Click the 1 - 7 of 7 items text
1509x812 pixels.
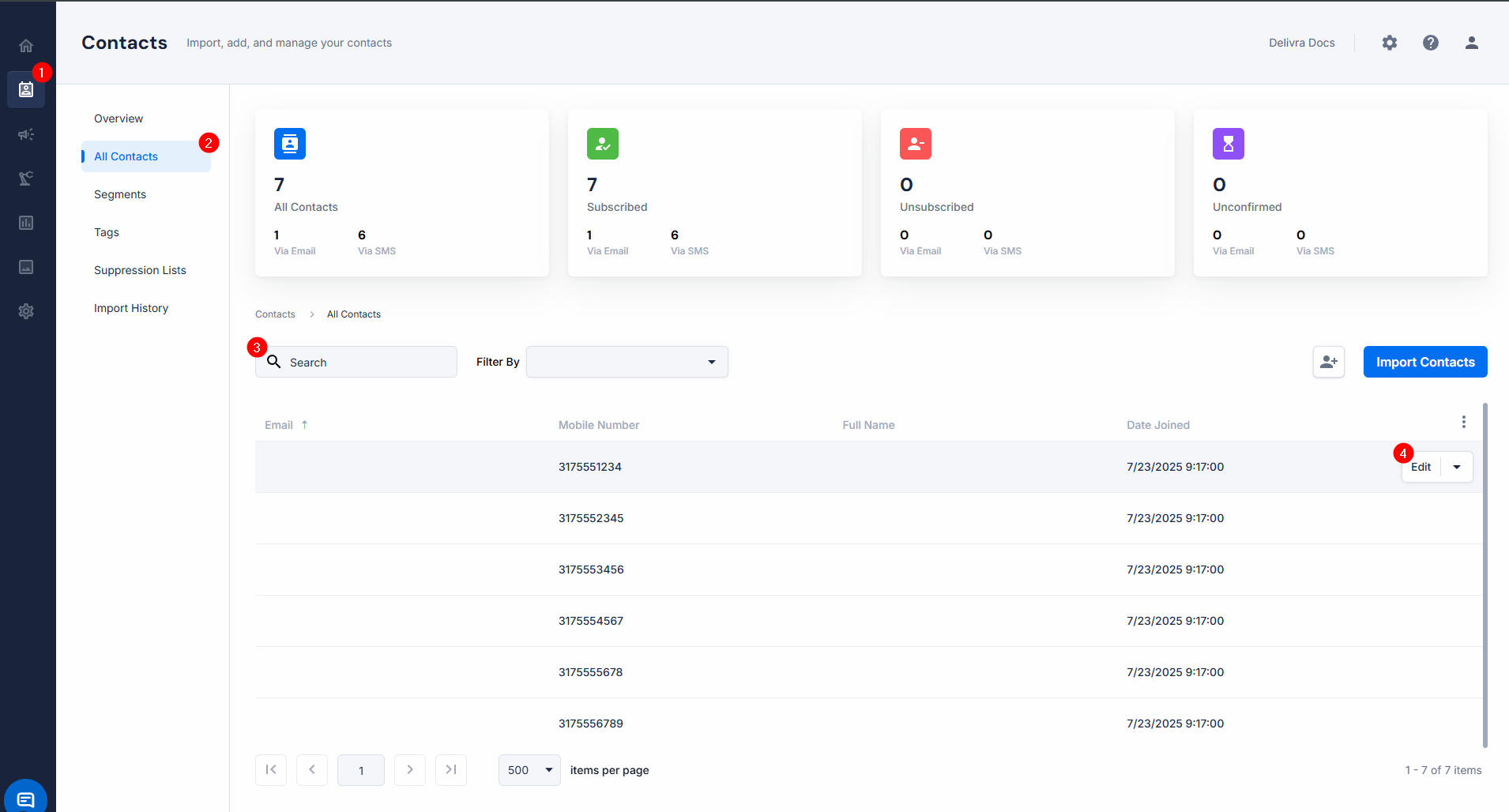point(1443,770)
